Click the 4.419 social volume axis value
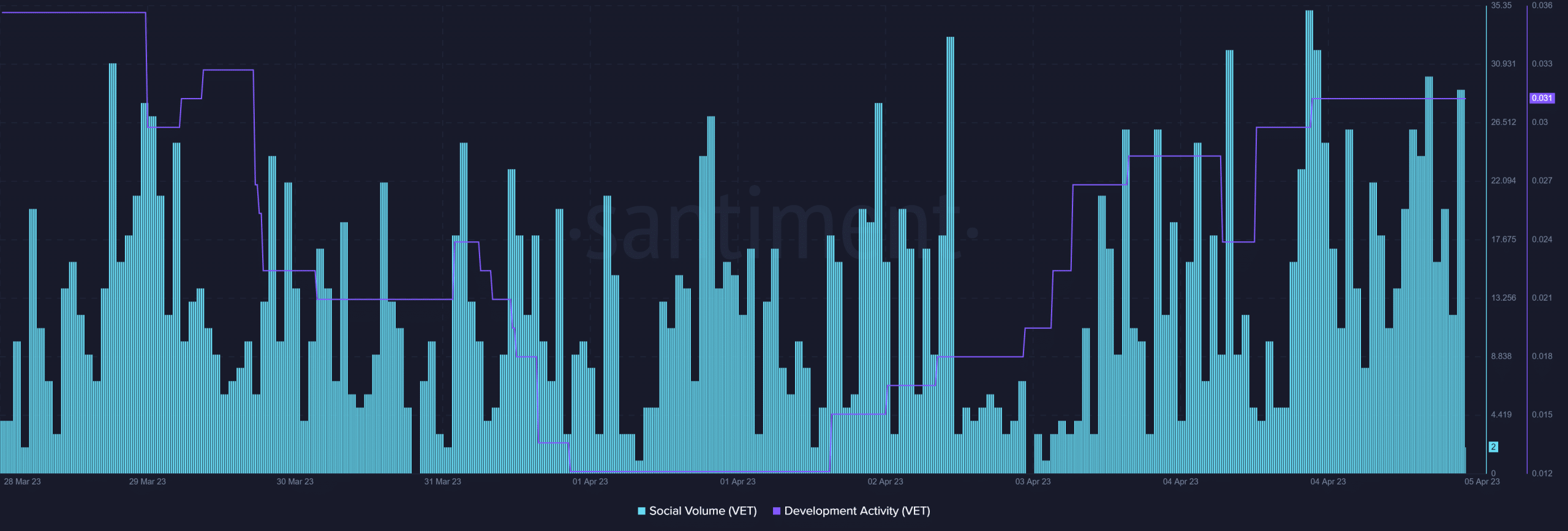 (x=1501, y=415)
